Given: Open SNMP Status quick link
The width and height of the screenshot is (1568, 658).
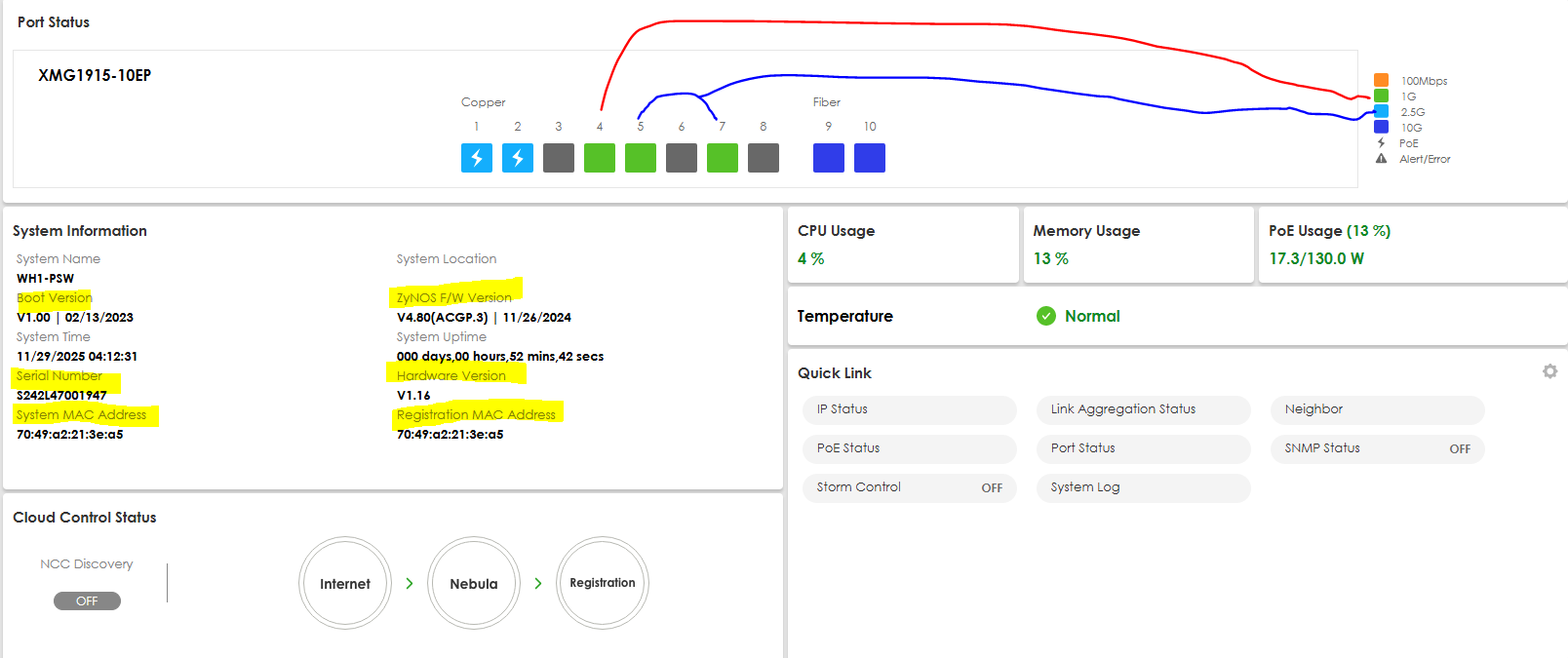Looking at the screenshot, I should click(1377, 448).
